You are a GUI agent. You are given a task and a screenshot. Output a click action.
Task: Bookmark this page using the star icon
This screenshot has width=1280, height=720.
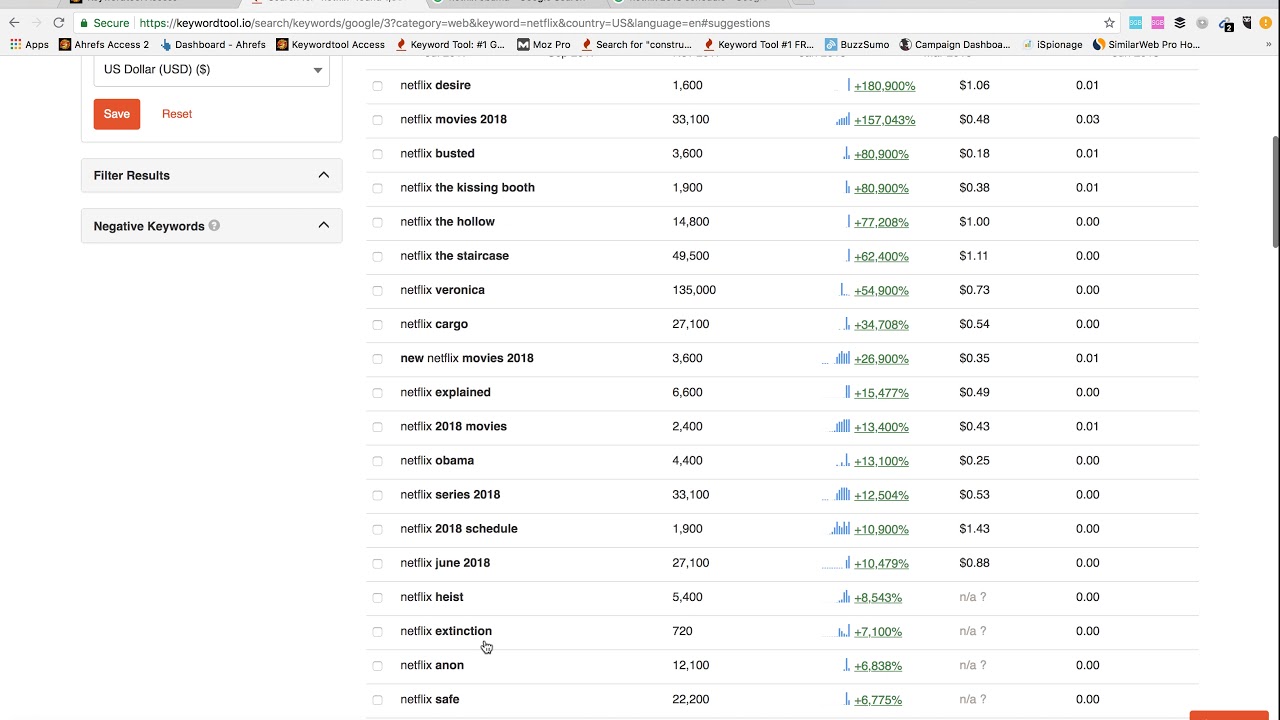(1109, 23)
